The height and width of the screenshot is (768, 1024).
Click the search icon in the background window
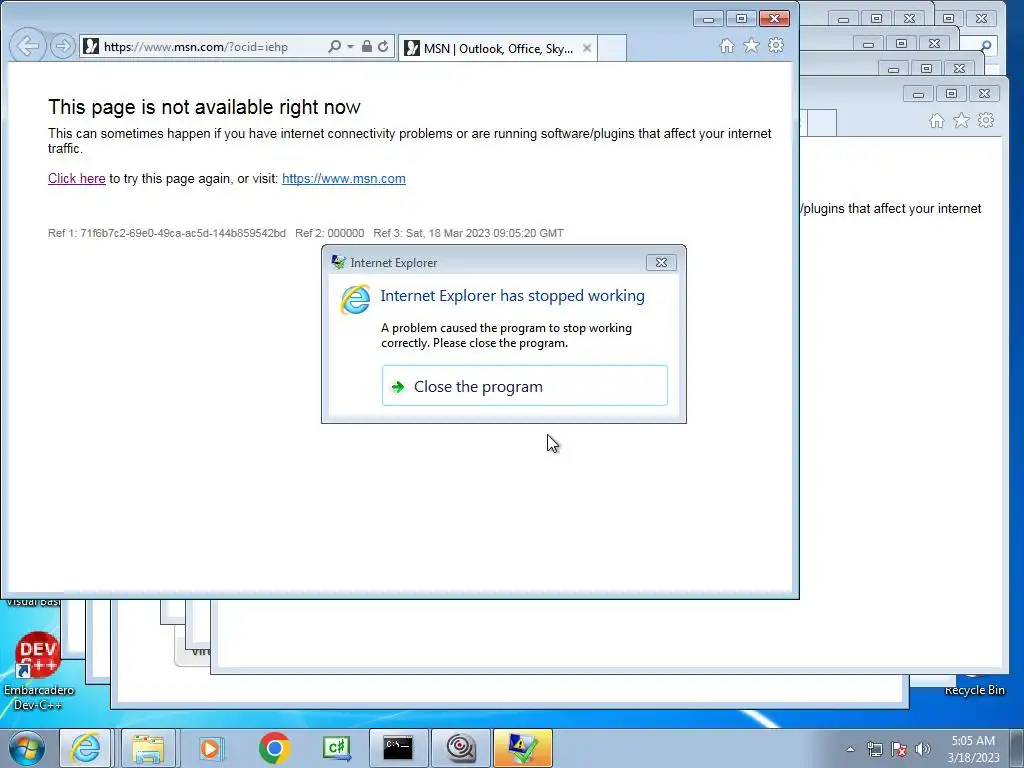(x=986, y=46)
